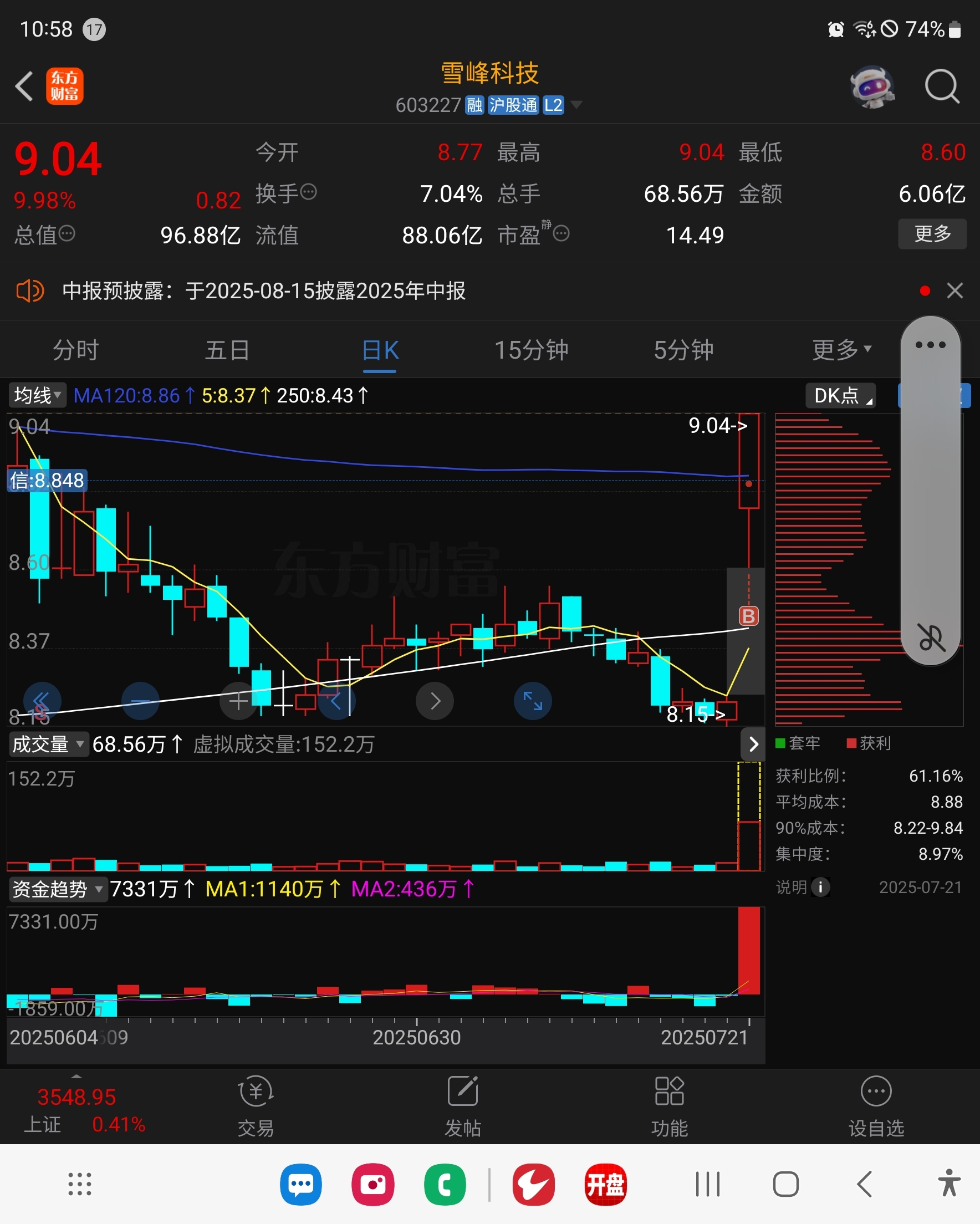Screen dimensions: 980x1224
Task: Open 总值 market cap info icon
Action: (67, 233)
